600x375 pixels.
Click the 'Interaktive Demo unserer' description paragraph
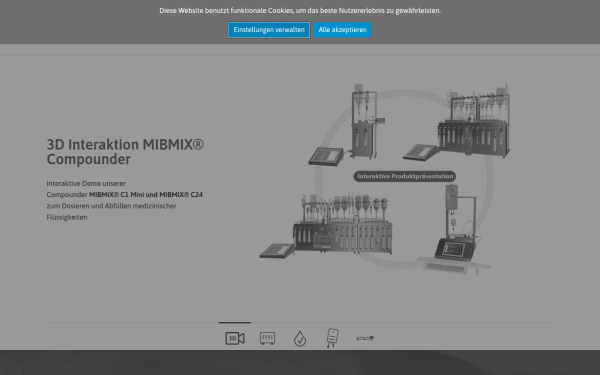(125, 200)
